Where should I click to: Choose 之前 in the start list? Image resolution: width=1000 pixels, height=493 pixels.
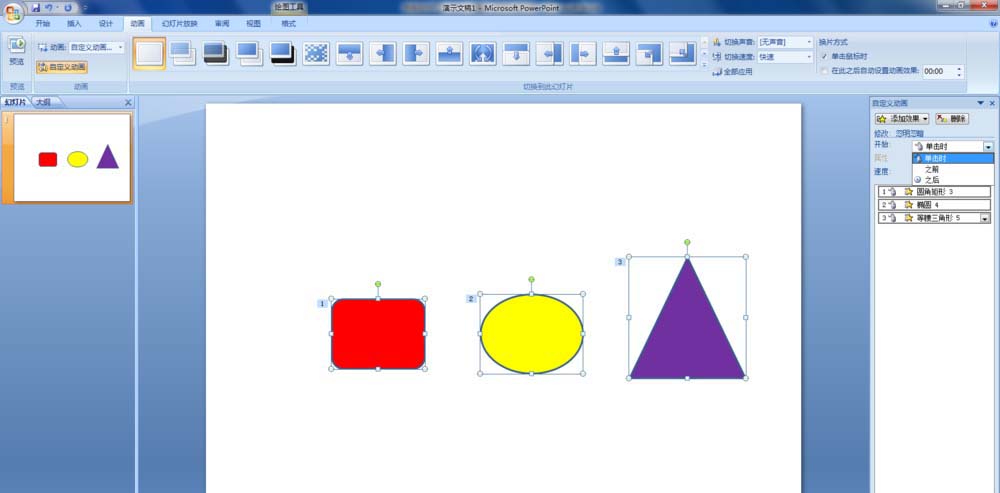(x=953, y=169)
